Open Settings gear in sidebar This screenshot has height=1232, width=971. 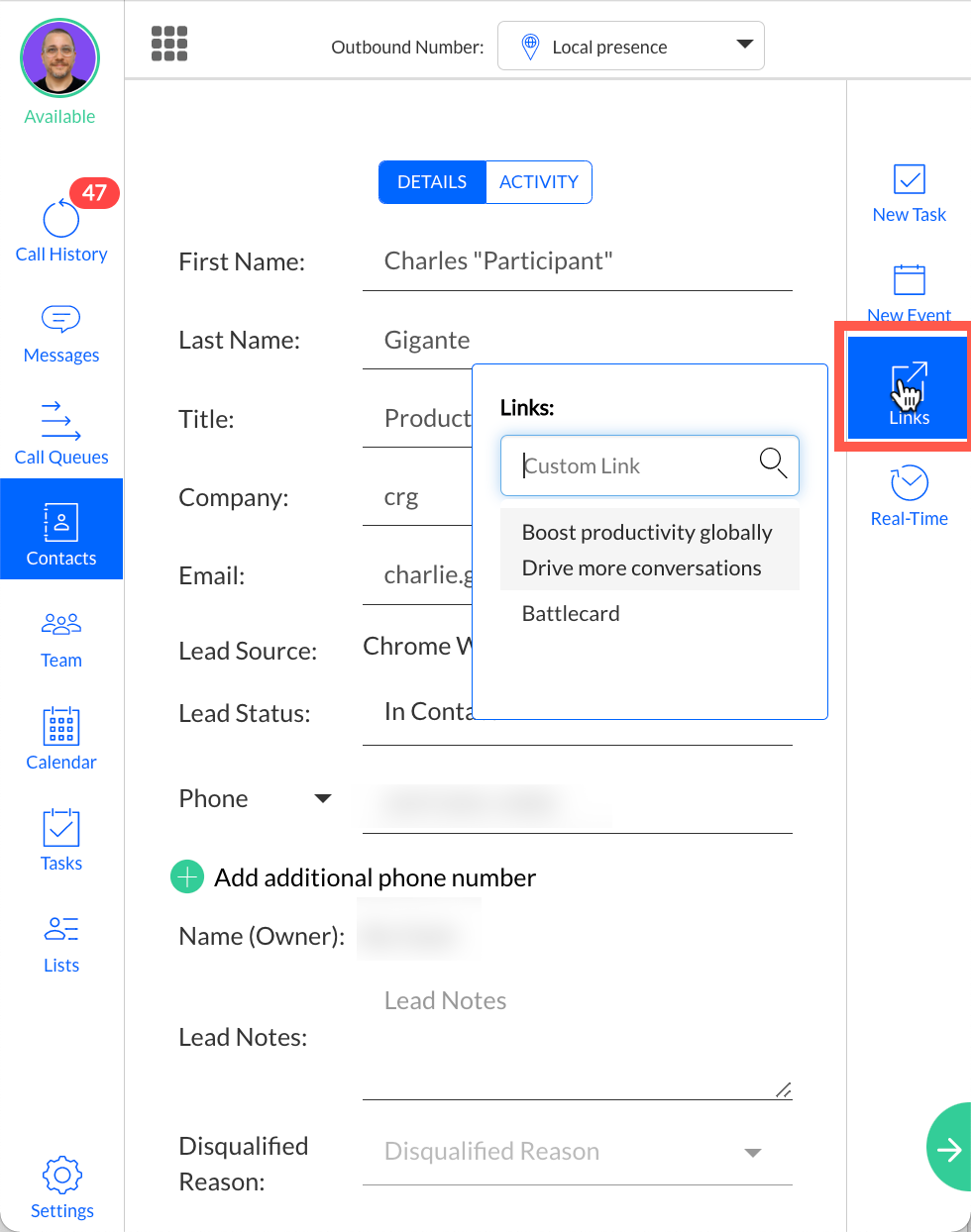tap(61, 1187)
